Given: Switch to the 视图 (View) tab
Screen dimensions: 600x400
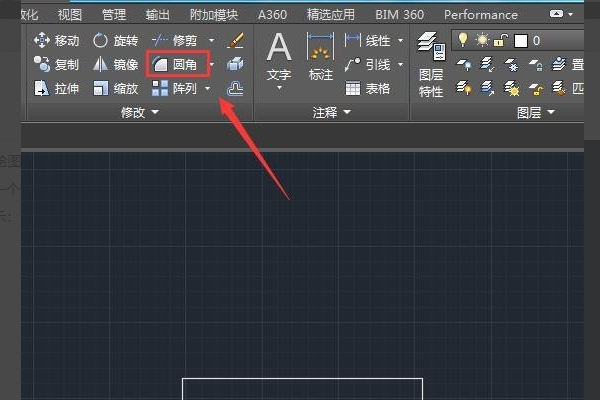Looking at the screenshot, I should point(70,15).
